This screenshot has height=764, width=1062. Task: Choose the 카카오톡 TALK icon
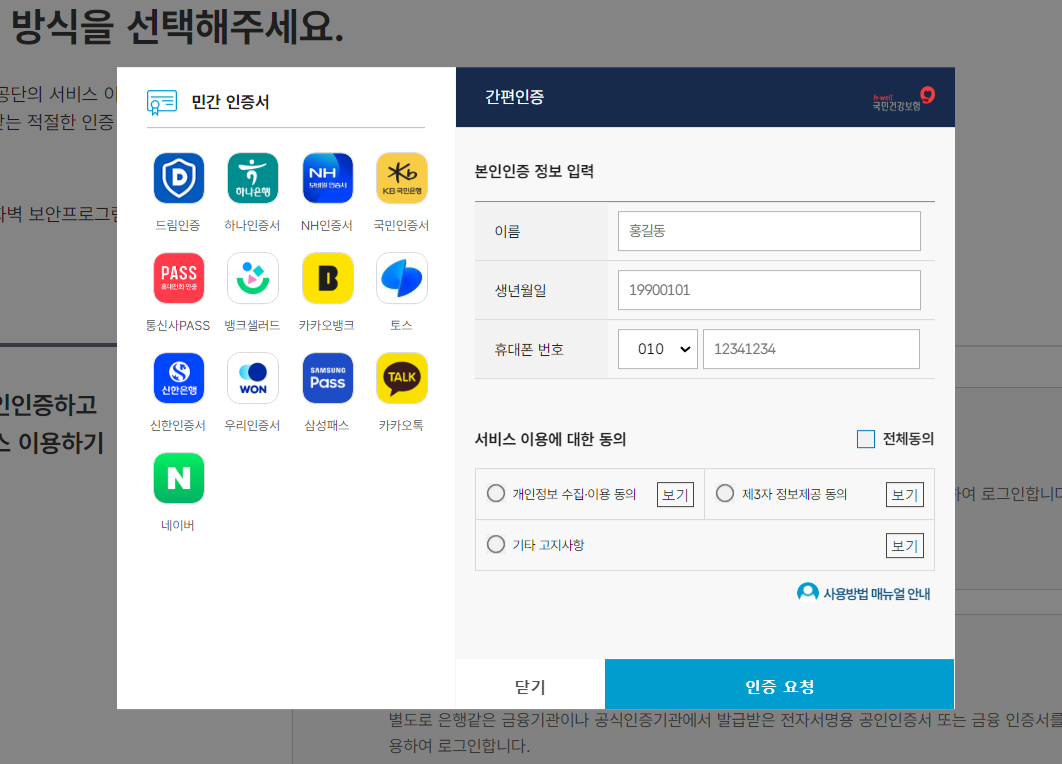click(402, 378)
